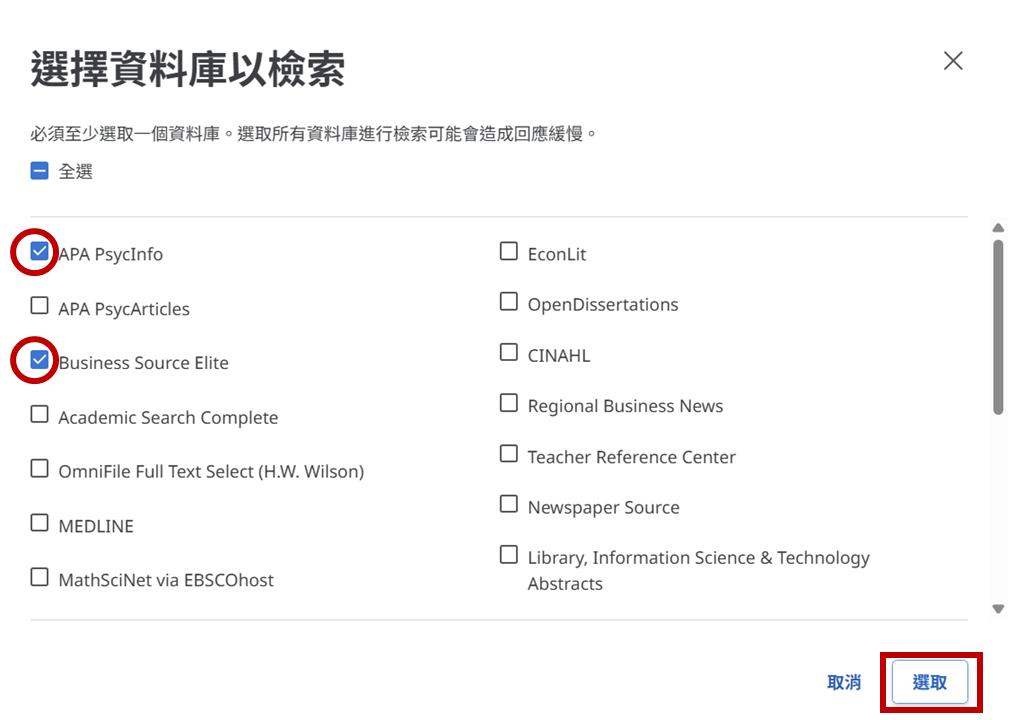Screen dimensions: 1022x720
Task: Check MathSciNet via EBSCOhost
Action: (40, 577)
